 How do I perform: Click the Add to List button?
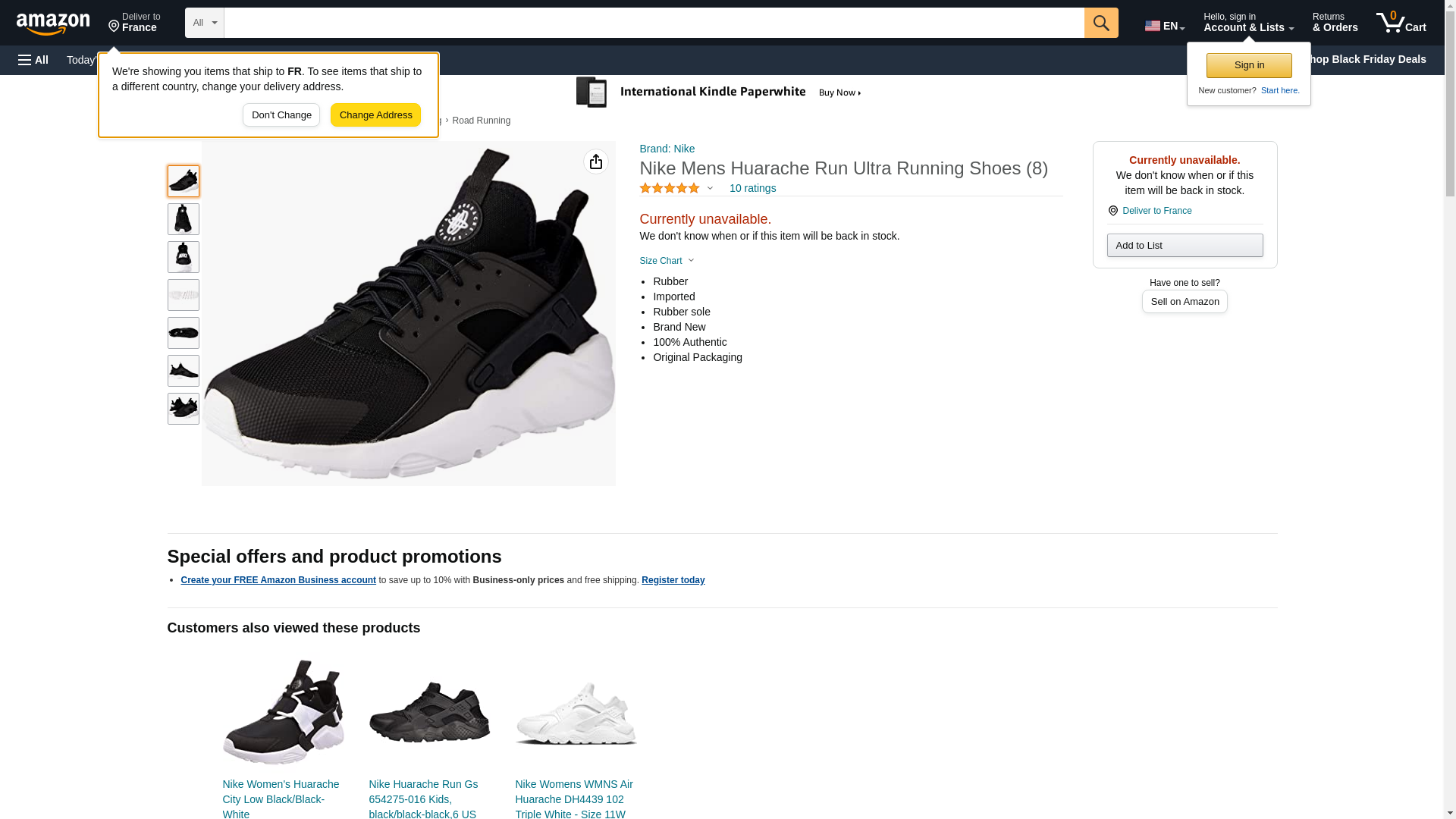pyautogui.click(x=1185, y=245)
